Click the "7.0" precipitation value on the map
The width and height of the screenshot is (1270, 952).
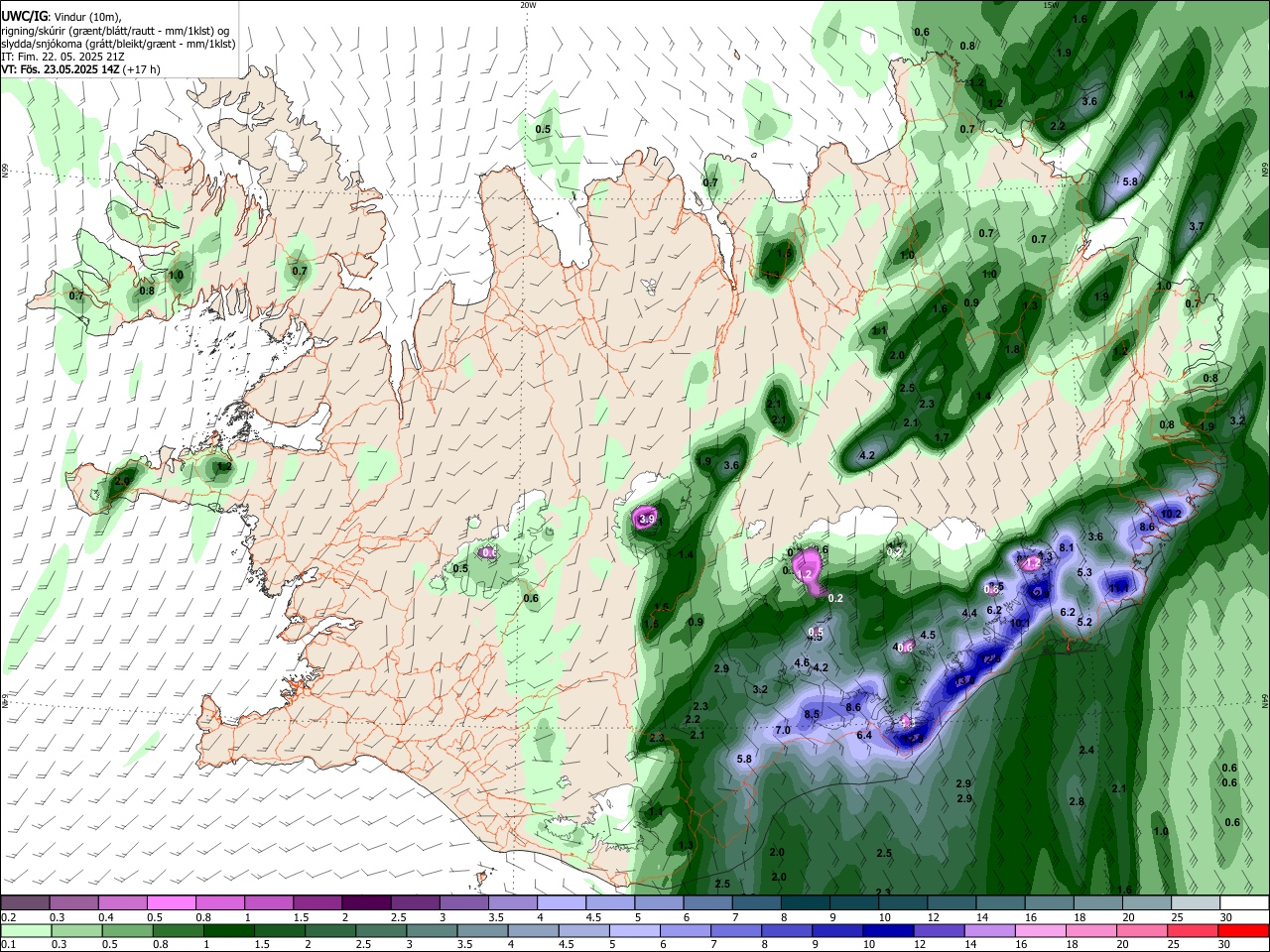tap(782, 731)
